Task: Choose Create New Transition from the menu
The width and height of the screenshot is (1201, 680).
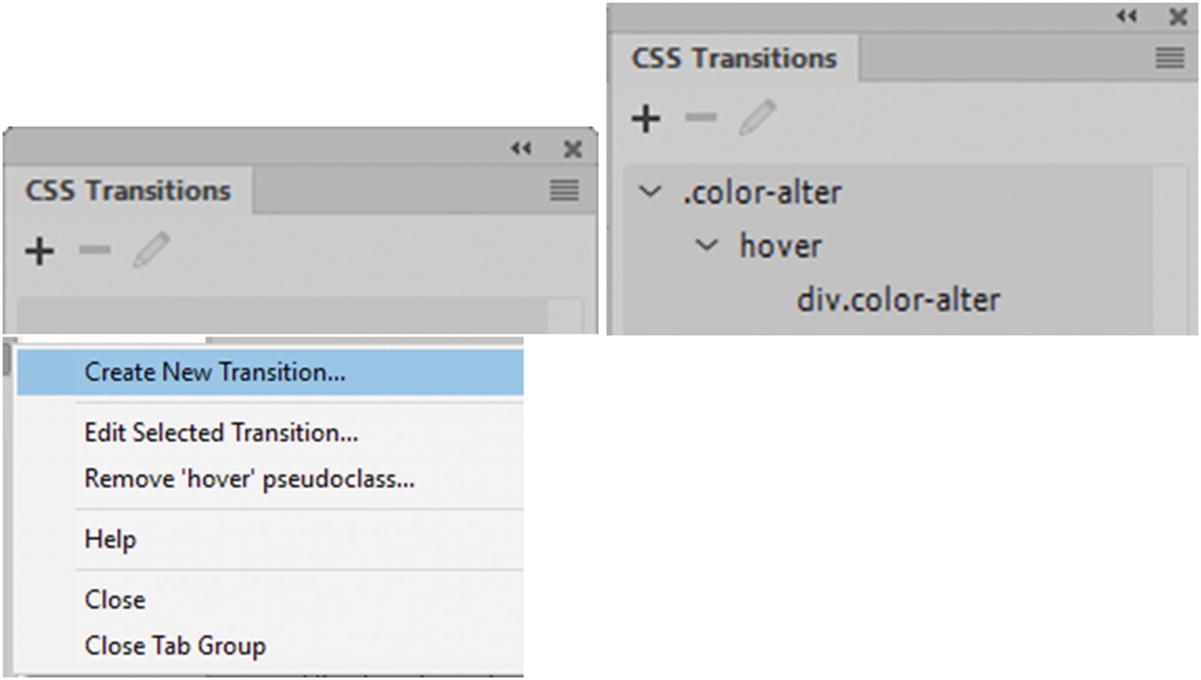Action: [215, 372]
